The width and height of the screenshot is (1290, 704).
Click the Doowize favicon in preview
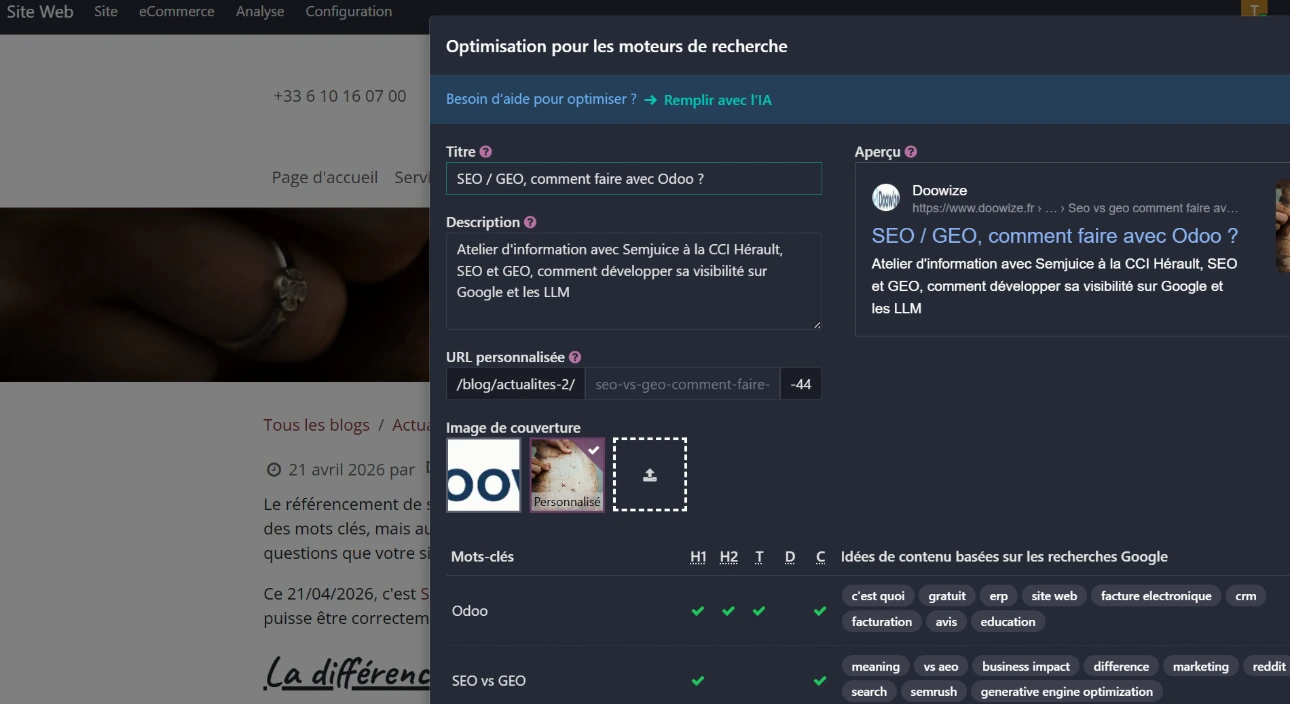(886, 198)
